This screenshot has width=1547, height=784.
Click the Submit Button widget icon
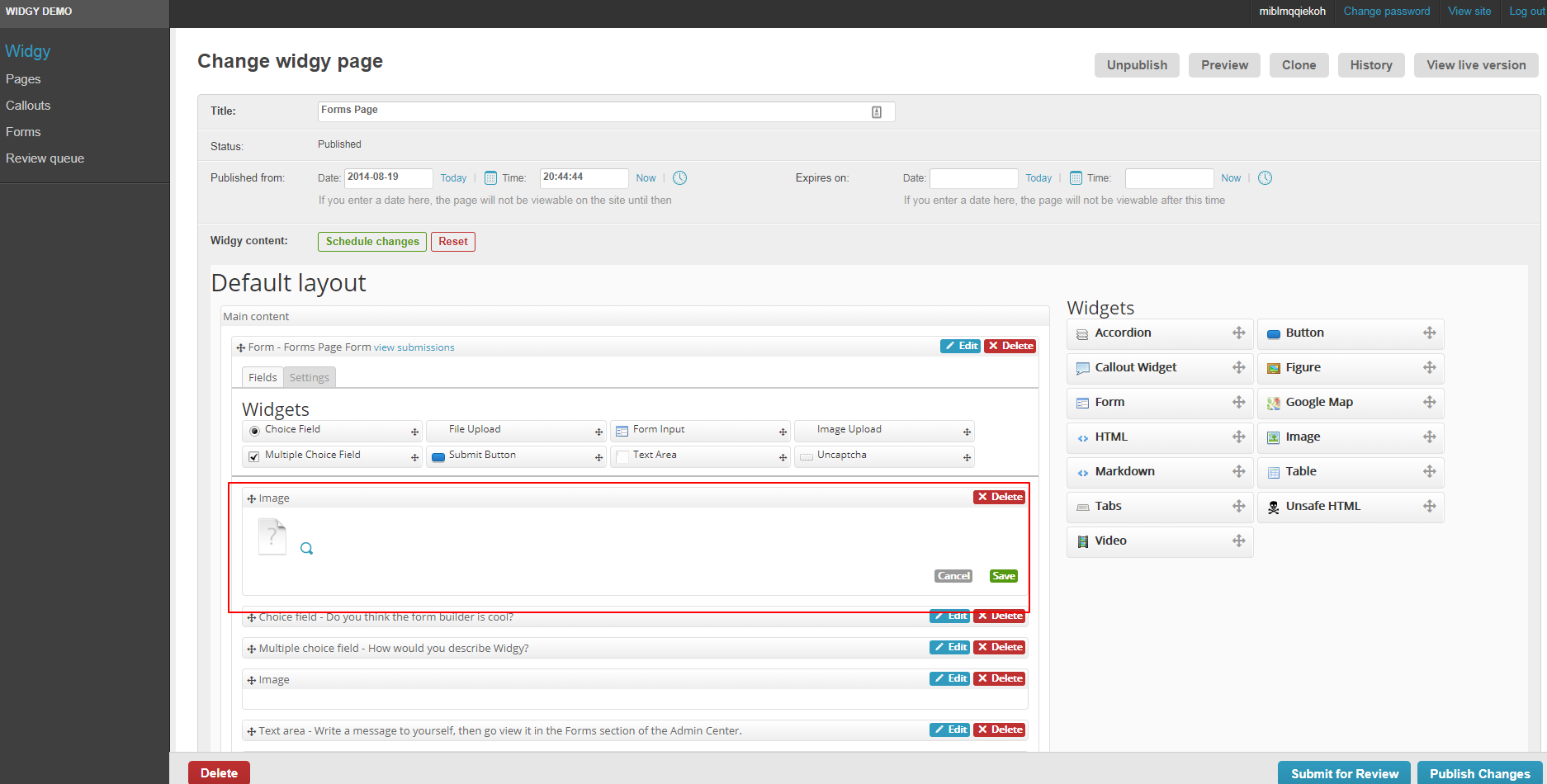tap(438, 456)
